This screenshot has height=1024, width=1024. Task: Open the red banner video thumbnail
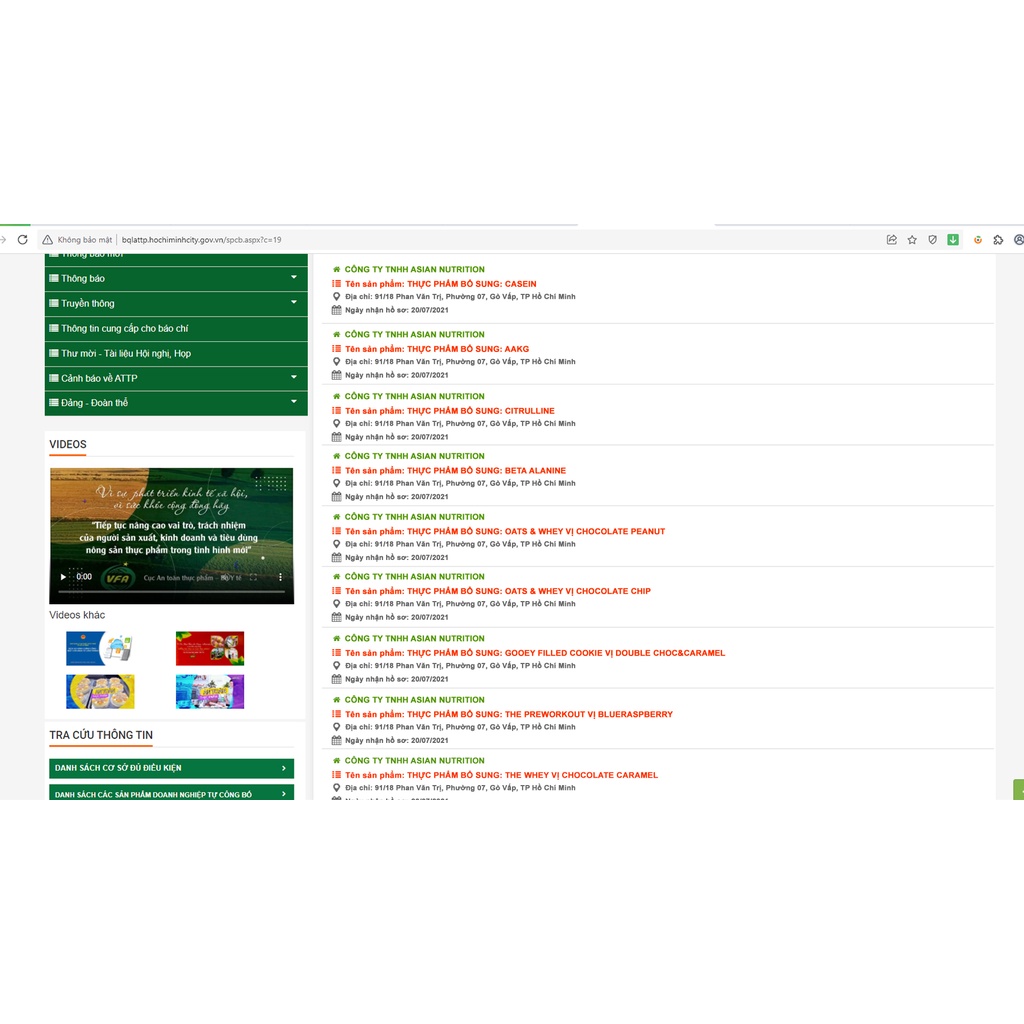coord(210,648)
